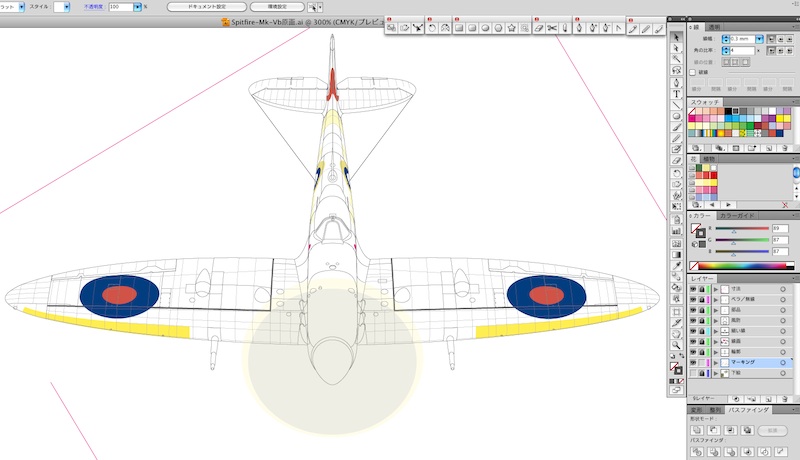This screenshot has width=800, height=460.
Task: Switch to the 植物 swatch library tab
Action: 710,159
